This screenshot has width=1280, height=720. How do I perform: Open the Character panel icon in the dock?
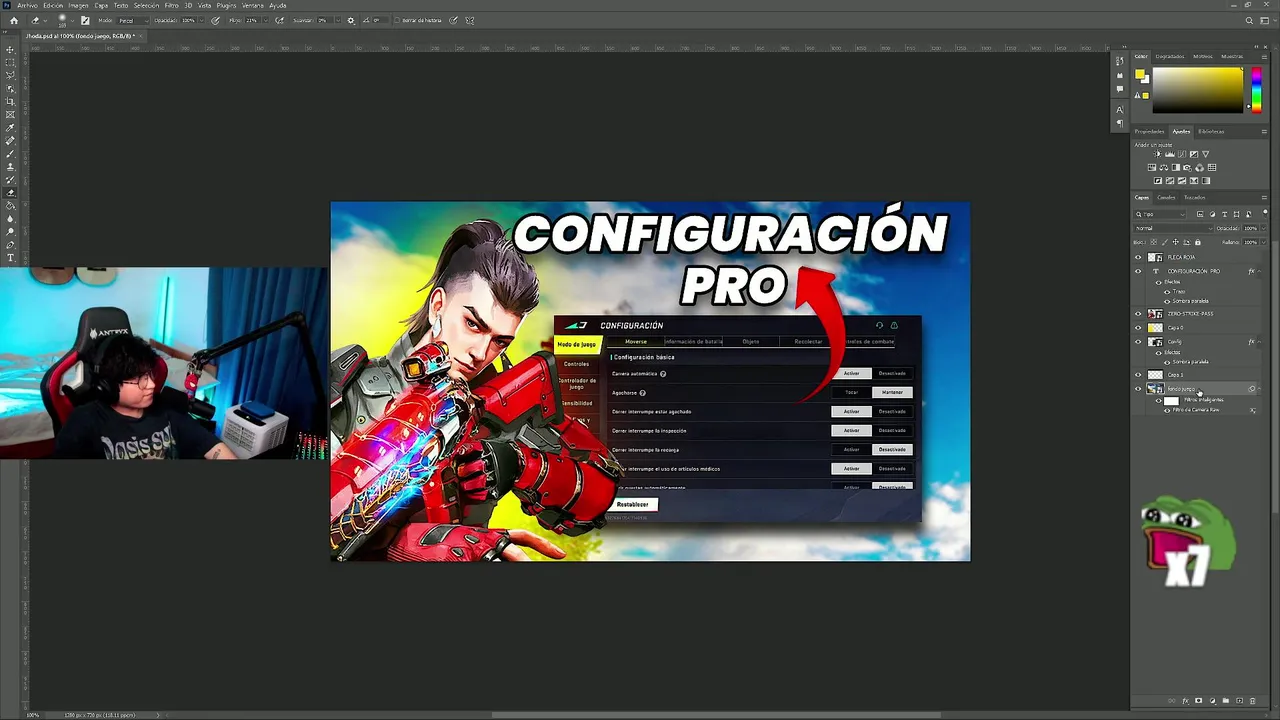coord(1120,109)
